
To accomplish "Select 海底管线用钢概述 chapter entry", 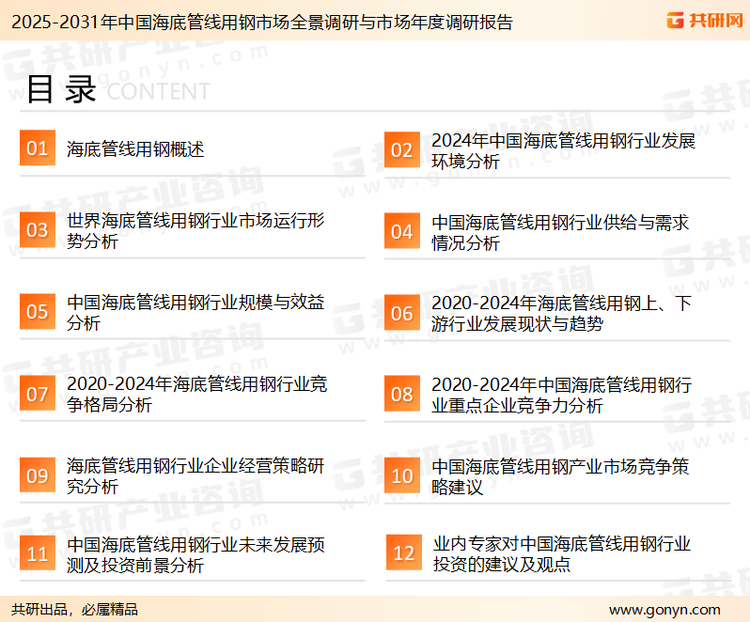I will [135, 149].
